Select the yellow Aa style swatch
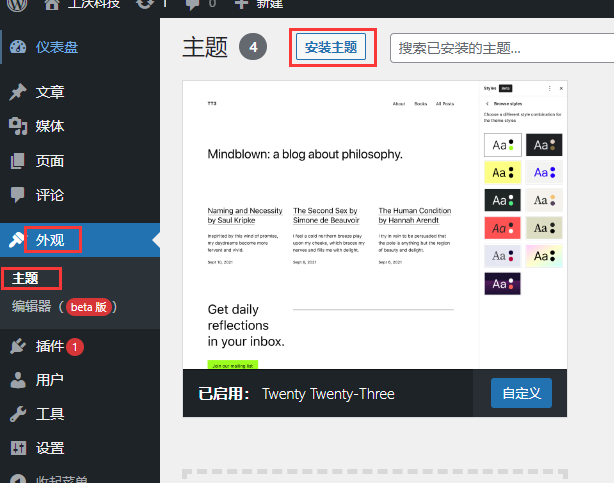614x483 pixels. click(503, 172)
